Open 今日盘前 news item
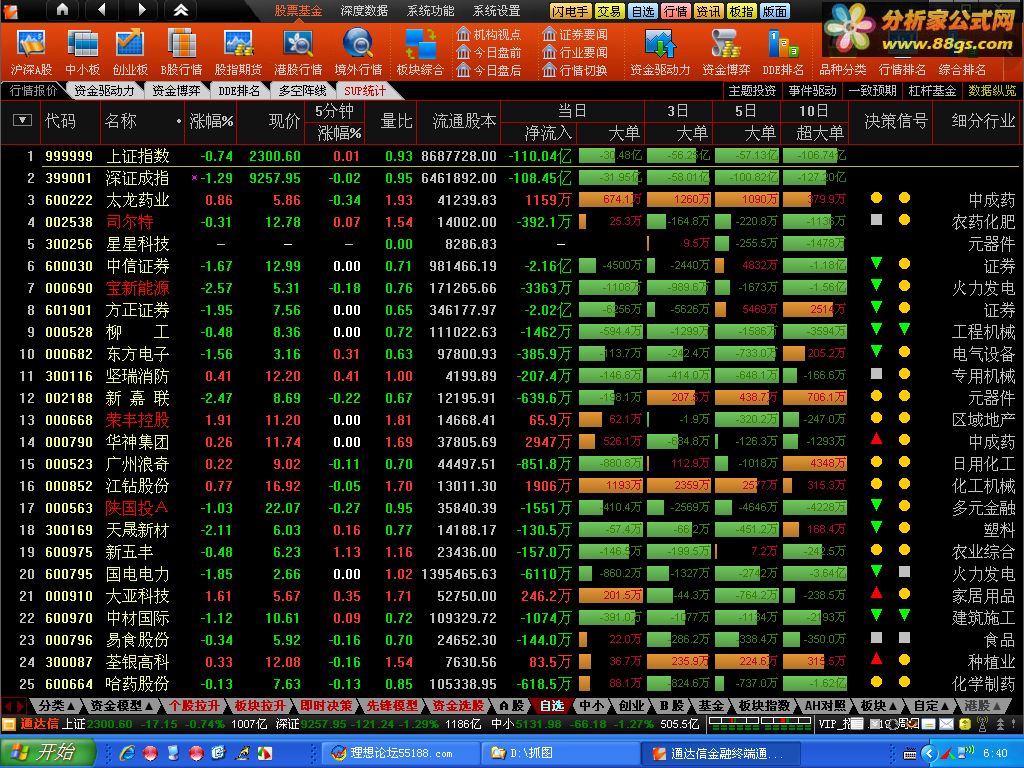Screen dimensions: 1024x768 tap(488, 52)
